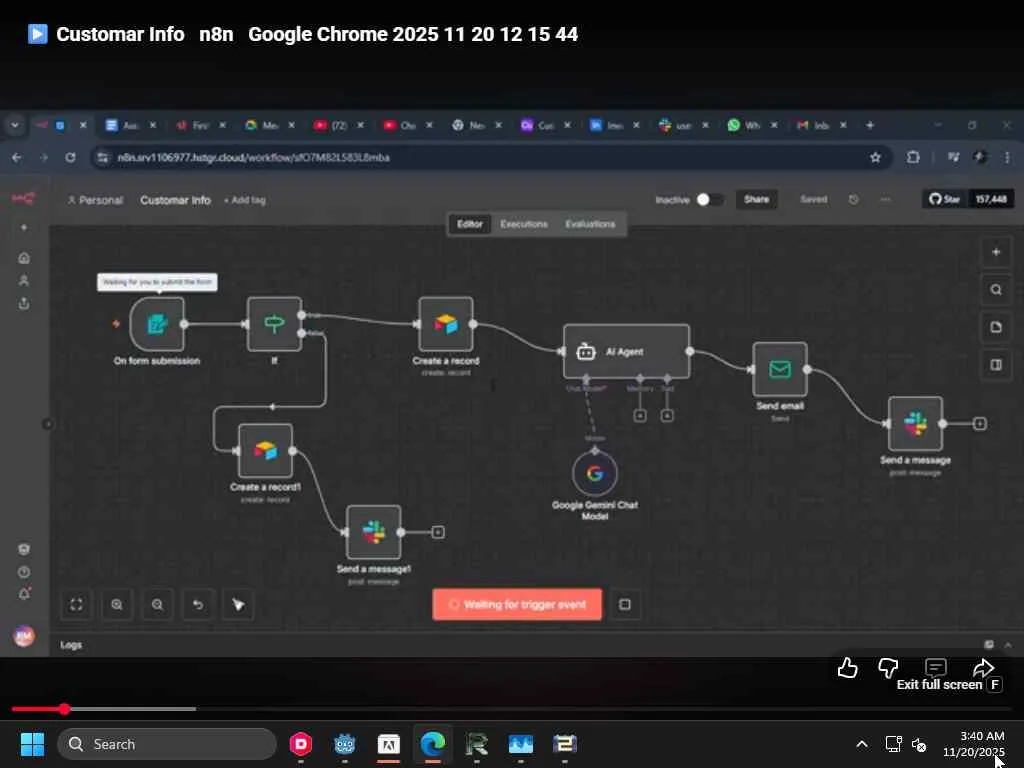
Task: Dislike the video with thumbs down
Action: pos(888,668)
